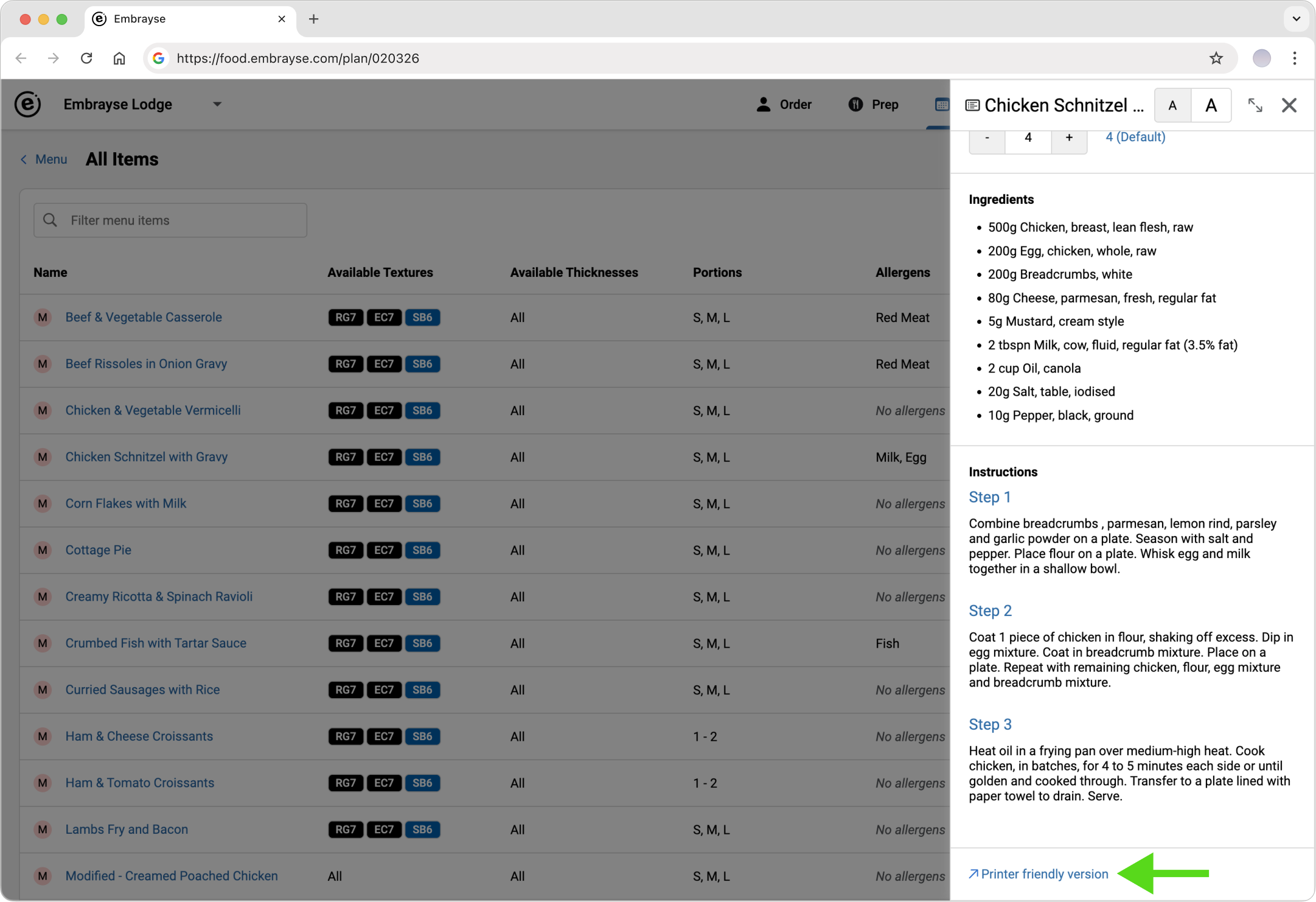1316x902 pixels.
Task: Select the large font size A button
Action: click(1211, 105)
